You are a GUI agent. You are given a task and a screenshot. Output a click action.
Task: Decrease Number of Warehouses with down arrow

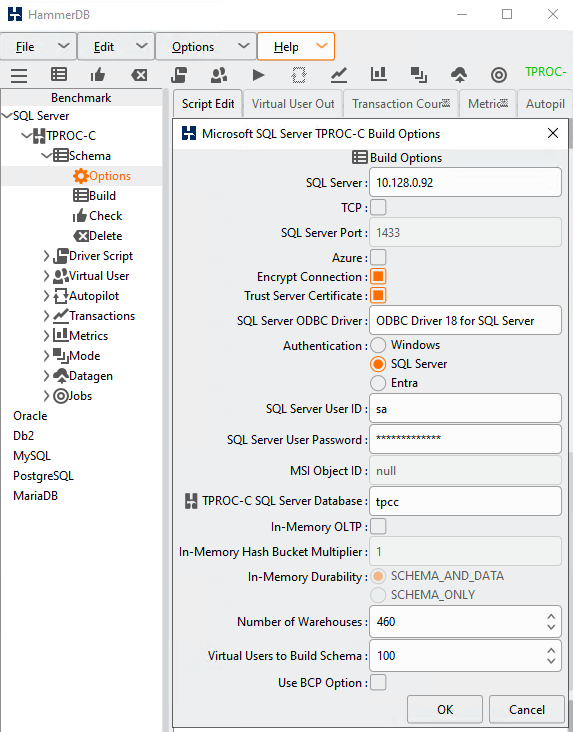[x=551, y=627]
